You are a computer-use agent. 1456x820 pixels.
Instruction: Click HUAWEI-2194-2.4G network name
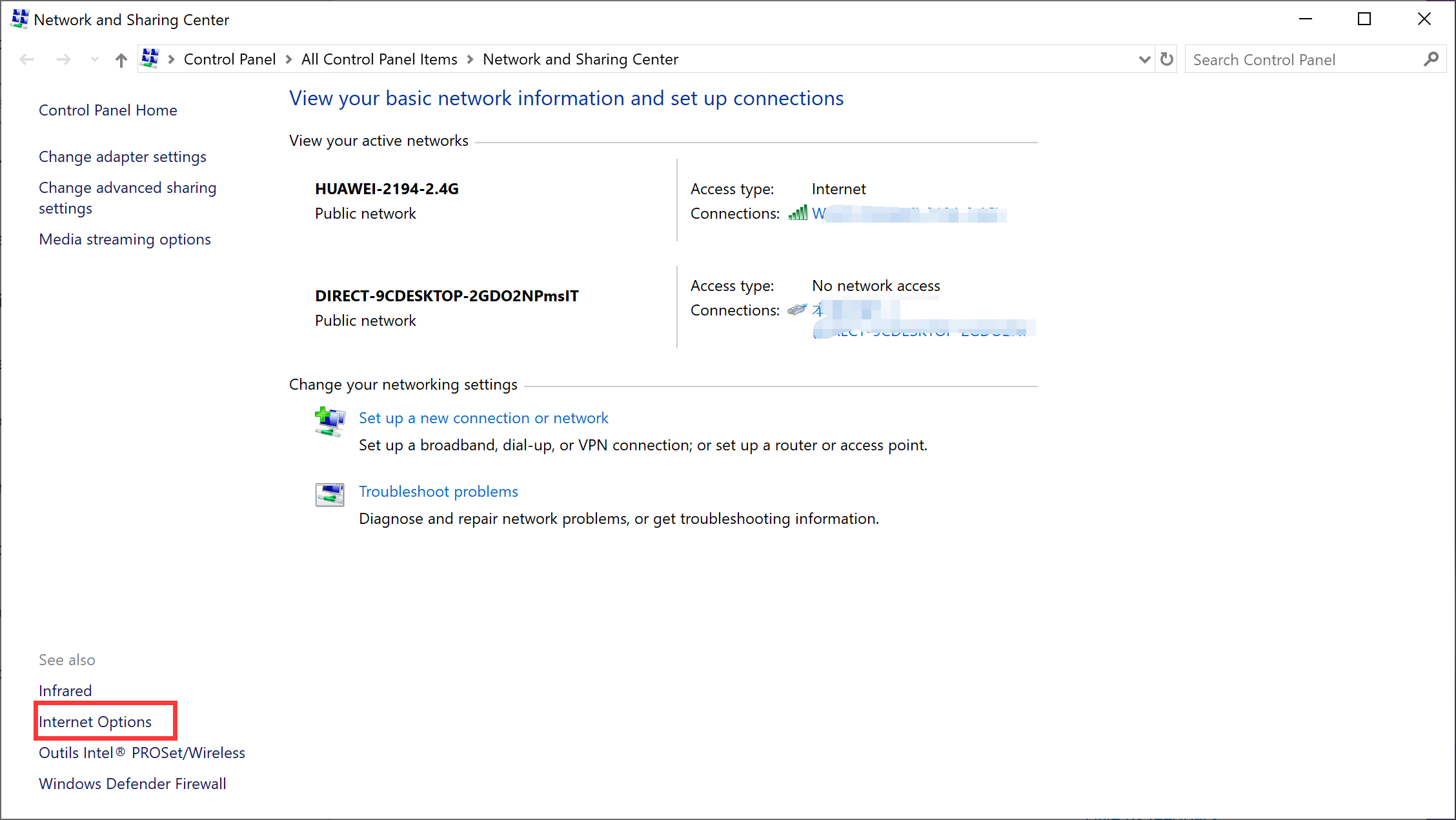point(387,189)
